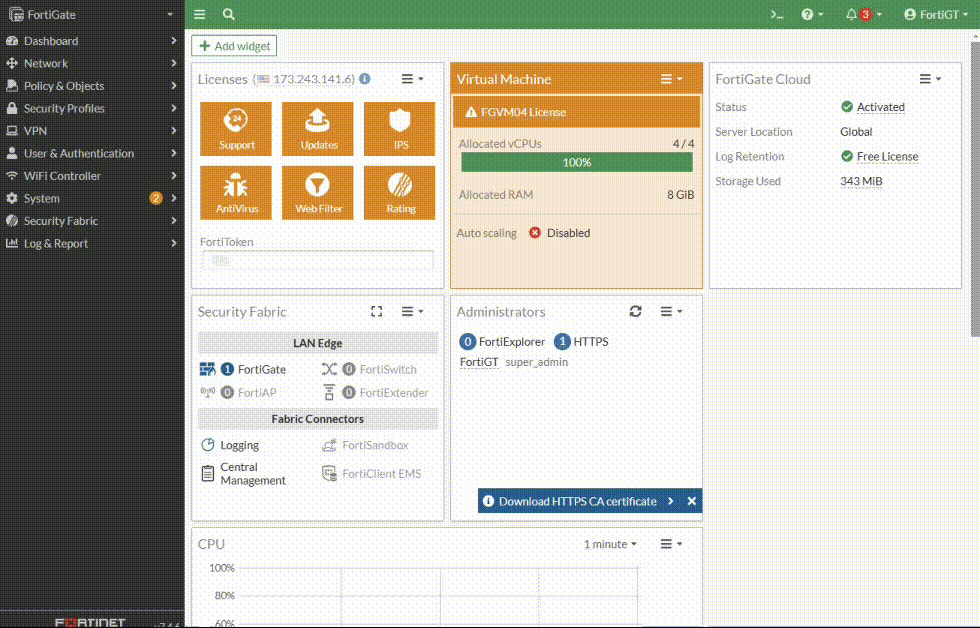
Task: Click the Logging fabric connector
Action: click(231, 445)
